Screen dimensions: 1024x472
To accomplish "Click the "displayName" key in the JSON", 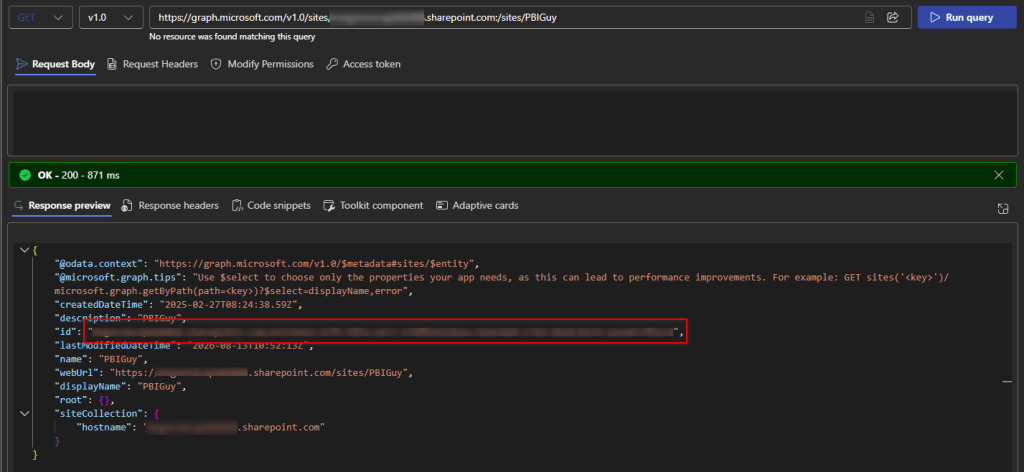I will (93, 386).
